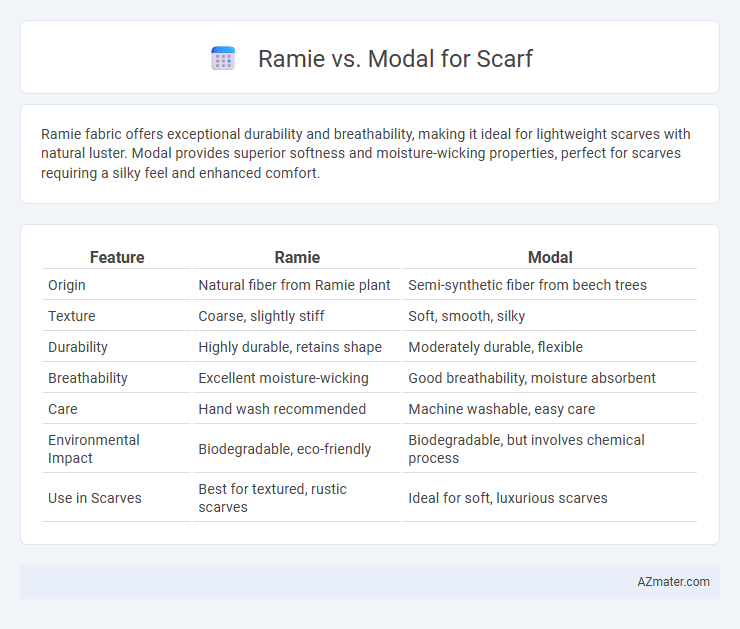Click the calendar grid icon beside the title

tap(223, 59)
